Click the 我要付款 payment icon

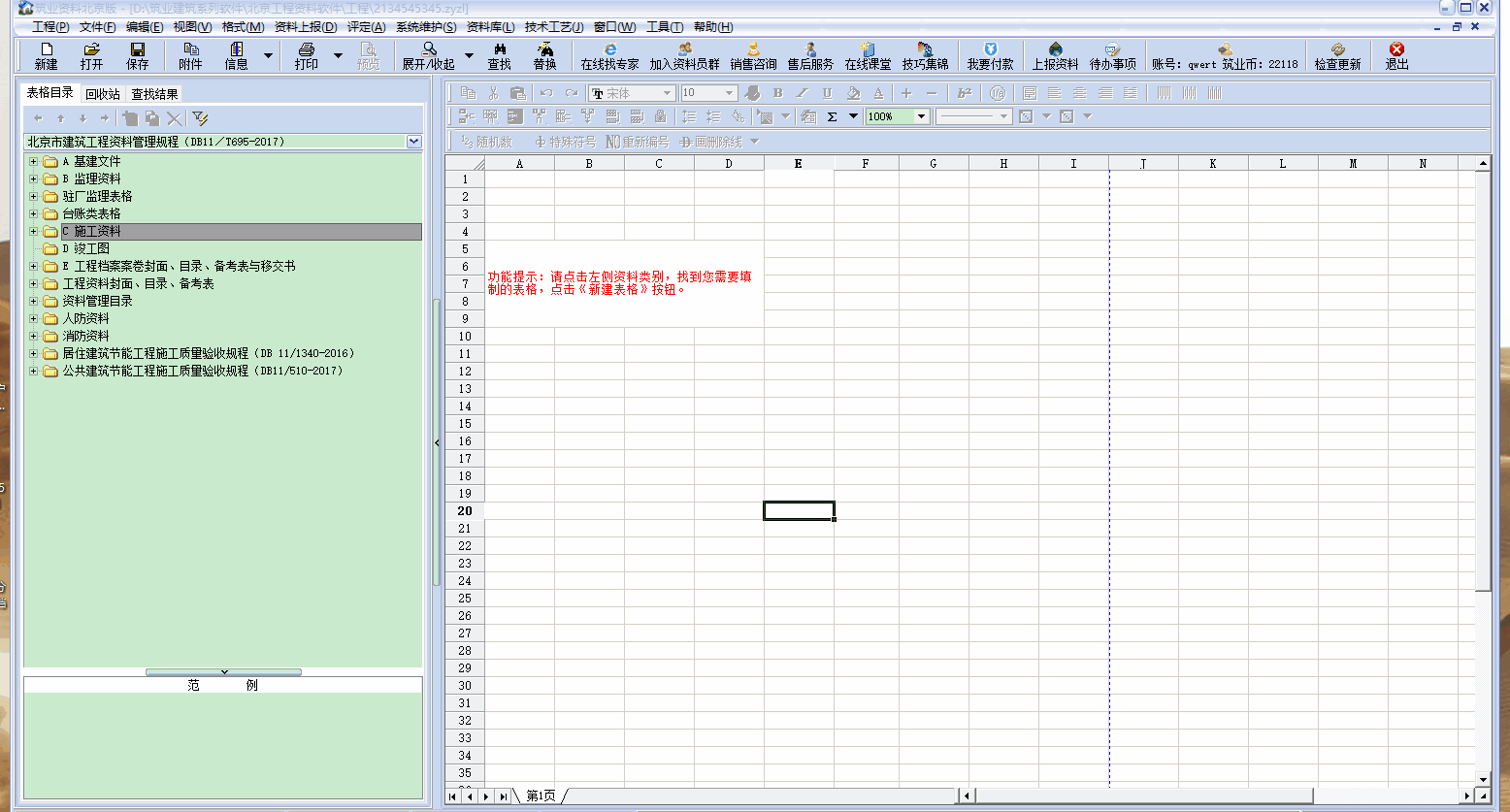point(990,55)
